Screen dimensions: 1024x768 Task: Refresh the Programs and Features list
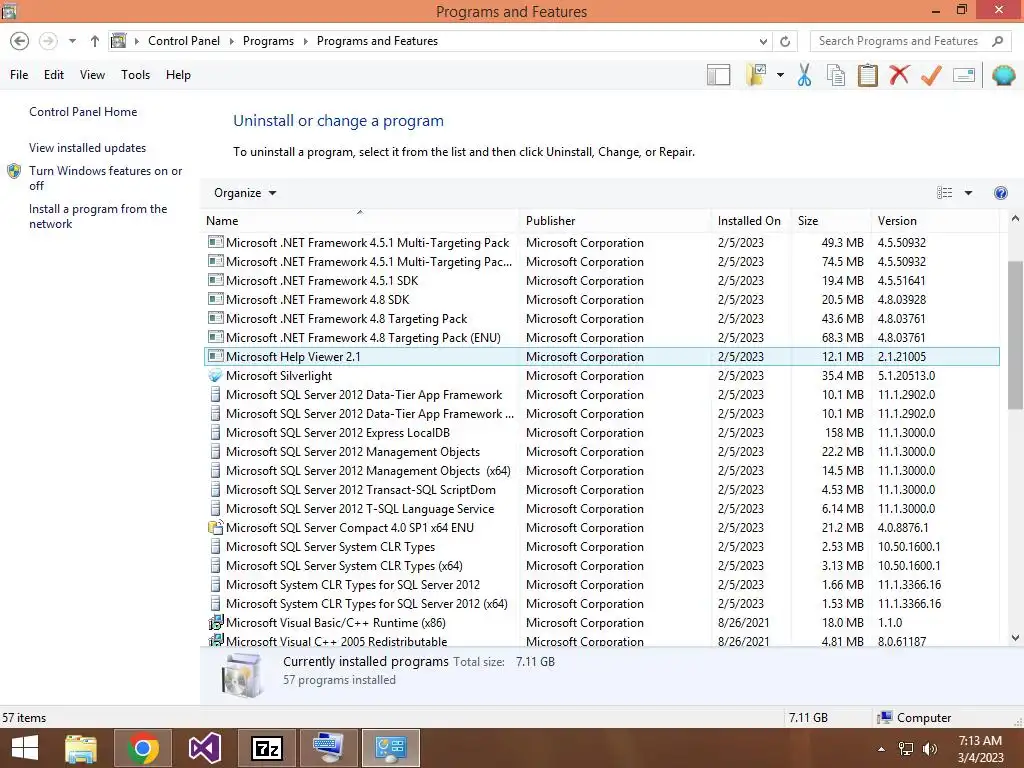(x=785, y=41)
